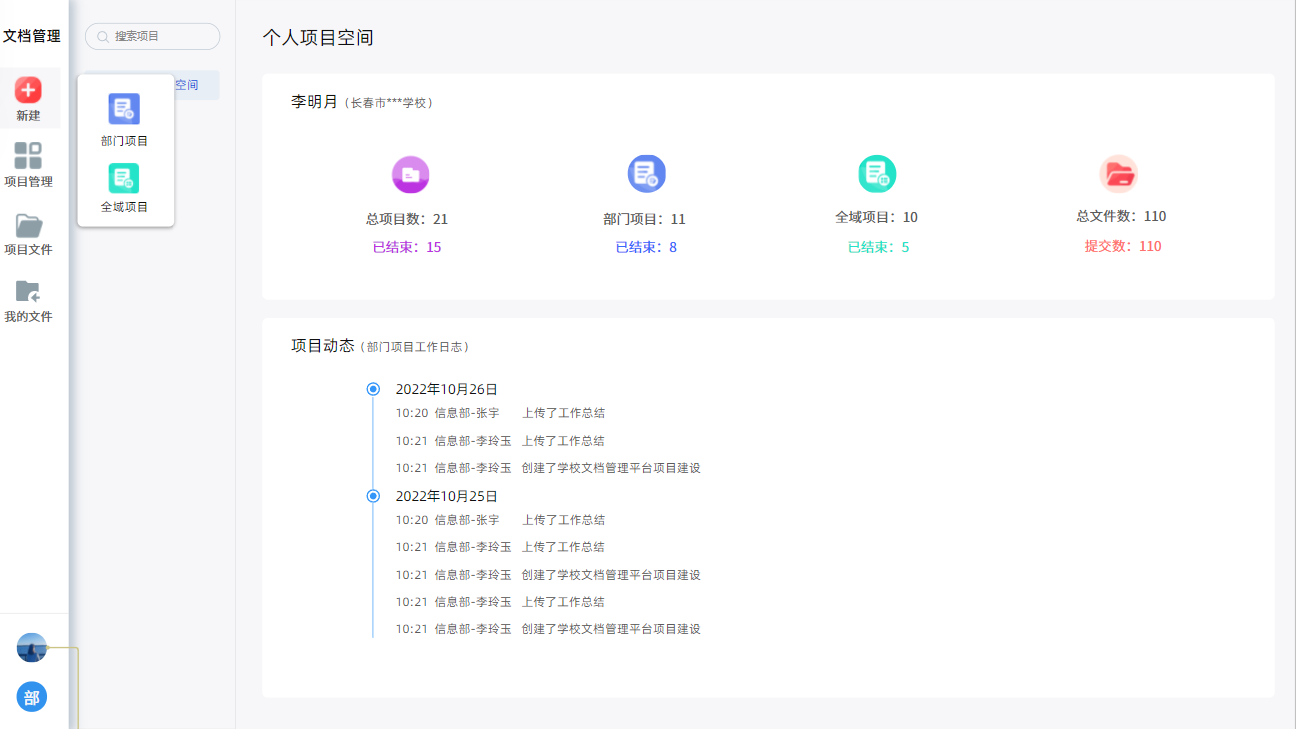Open 项目文件 folder icon

coord(28,225)
